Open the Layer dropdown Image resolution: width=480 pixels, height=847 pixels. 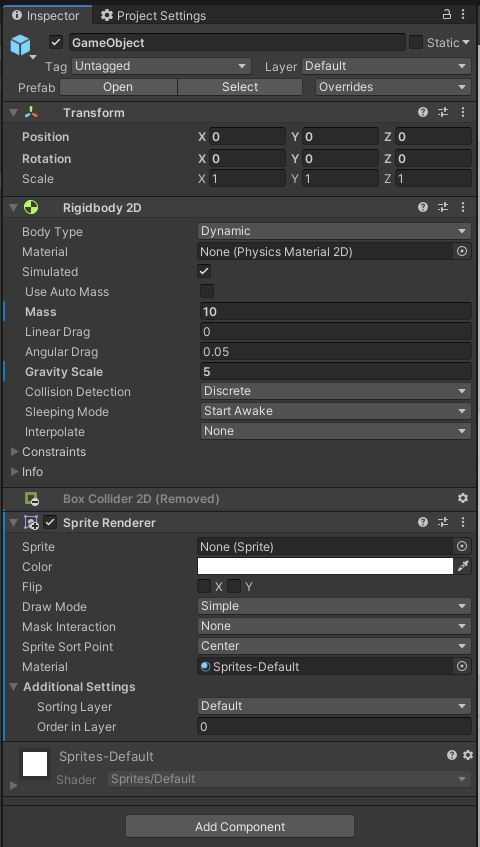click(x=386, y=66)
